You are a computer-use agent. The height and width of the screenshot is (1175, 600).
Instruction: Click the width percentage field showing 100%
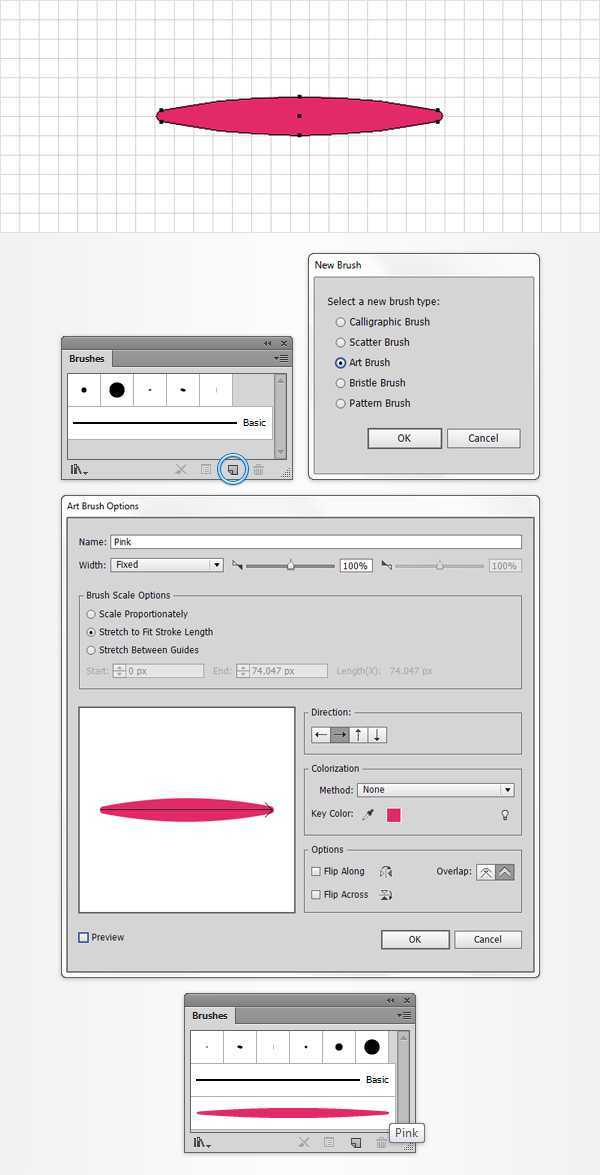click(x=356, y=566)
